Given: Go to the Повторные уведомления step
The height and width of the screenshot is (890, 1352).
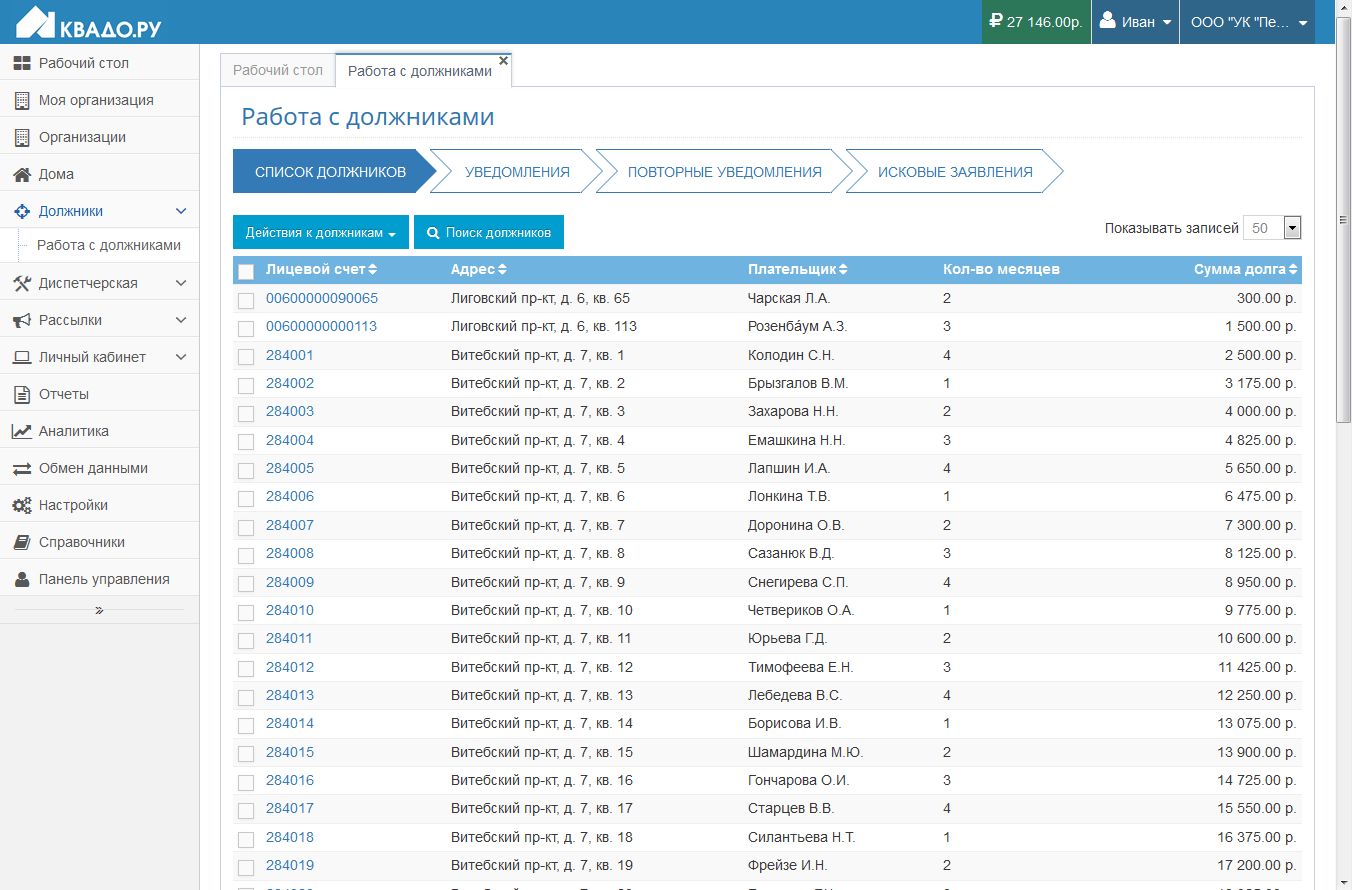Looking at the screenshot, I should [x=725, y=172].
